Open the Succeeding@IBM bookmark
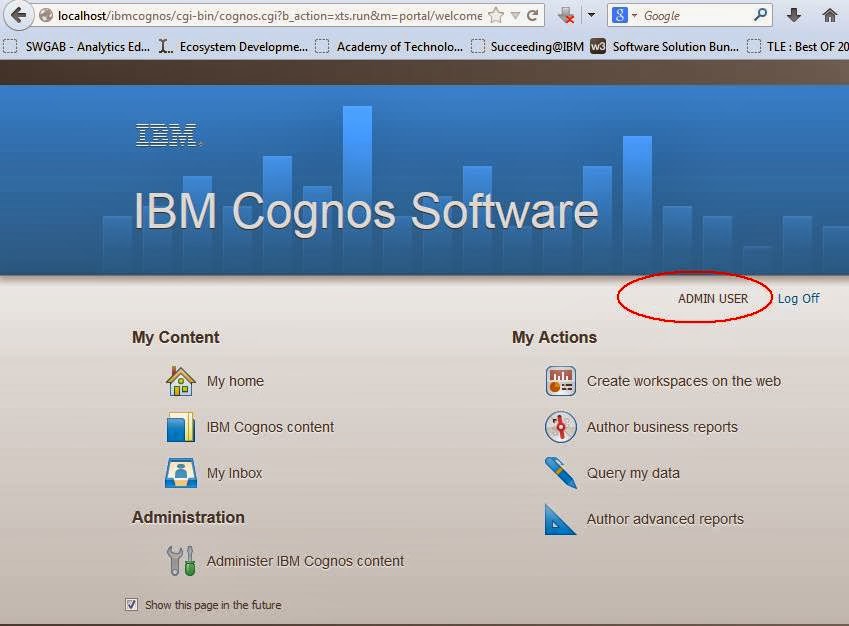Viewport: 849px width, 626px height. pos(530,45)
